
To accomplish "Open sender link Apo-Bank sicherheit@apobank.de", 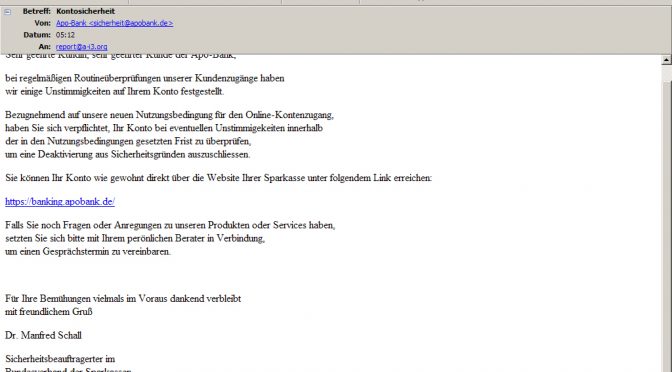I will point(114,23).
